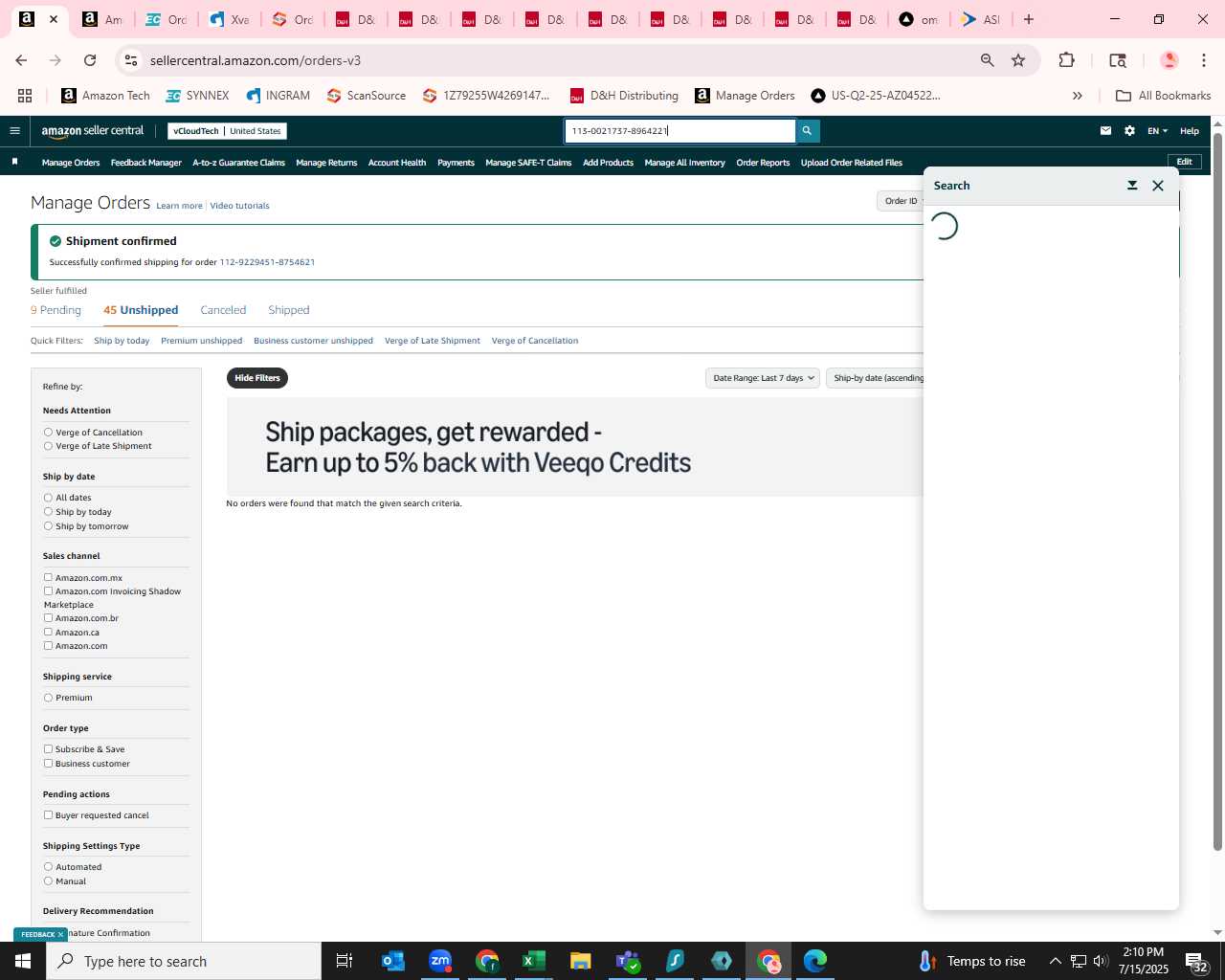Check the Subscribe & Save order type

[x=48, y=749]
